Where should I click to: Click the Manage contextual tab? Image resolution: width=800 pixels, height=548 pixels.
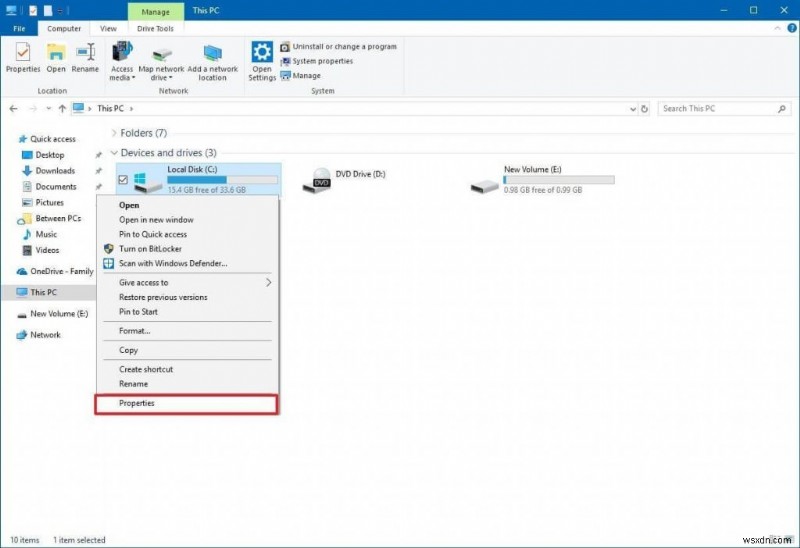155,11
